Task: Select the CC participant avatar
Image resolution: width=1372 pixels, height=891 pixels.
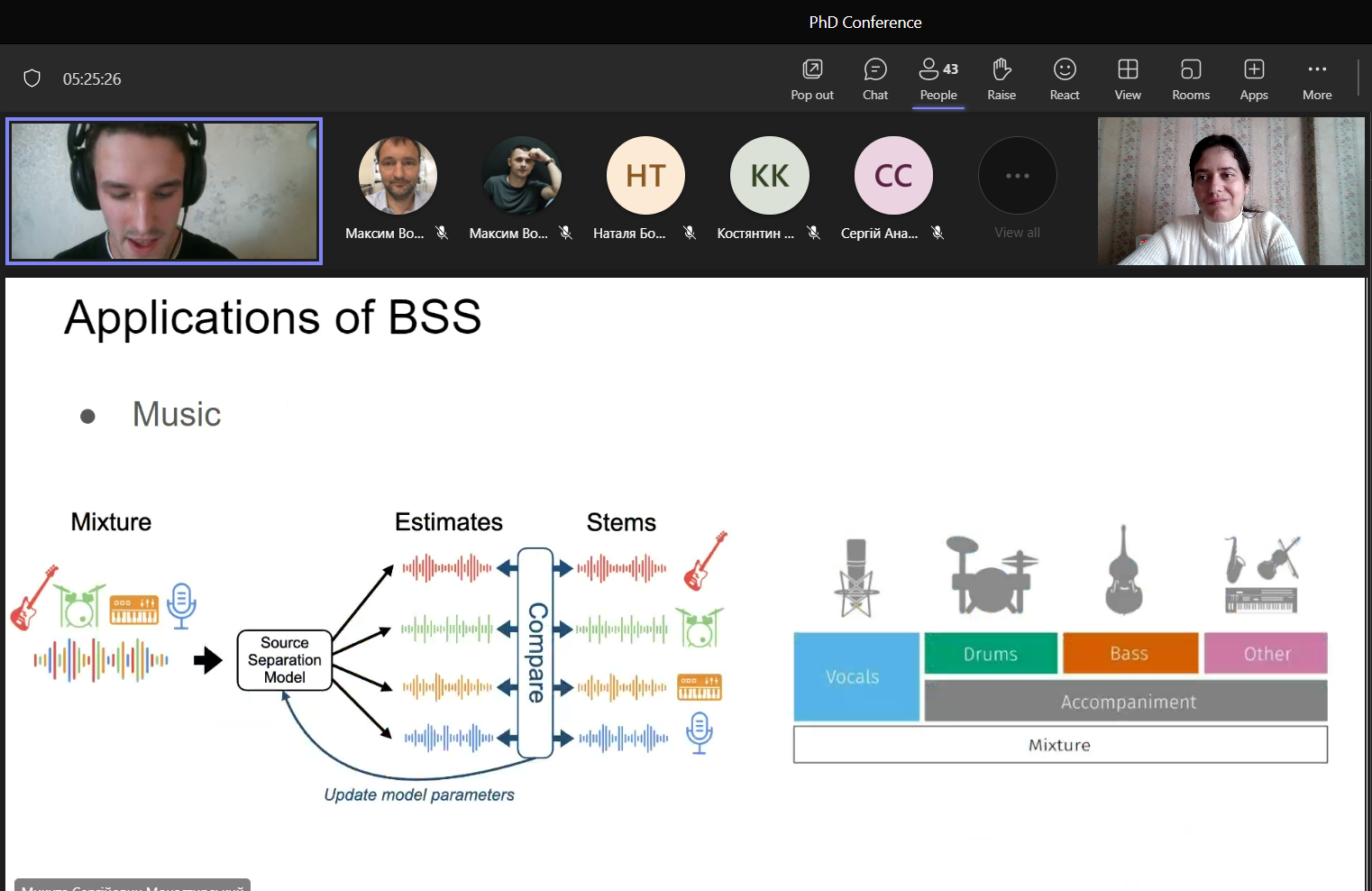Action: pyautogui.click(x=893, y=176)
